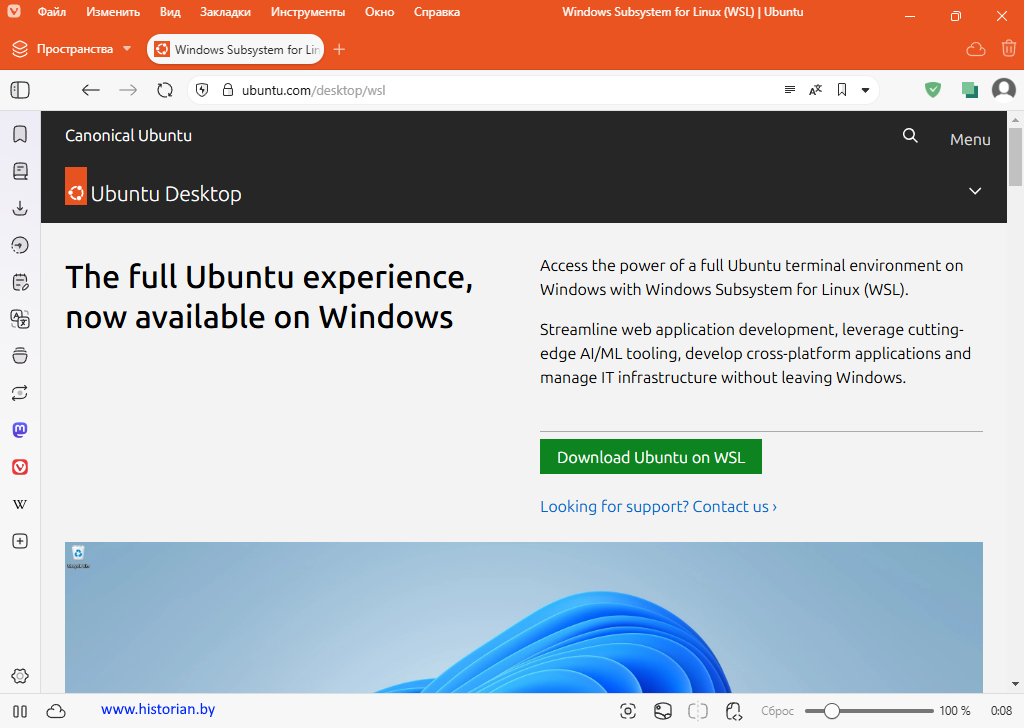Adjust the page zoom slider

point(831,711)
